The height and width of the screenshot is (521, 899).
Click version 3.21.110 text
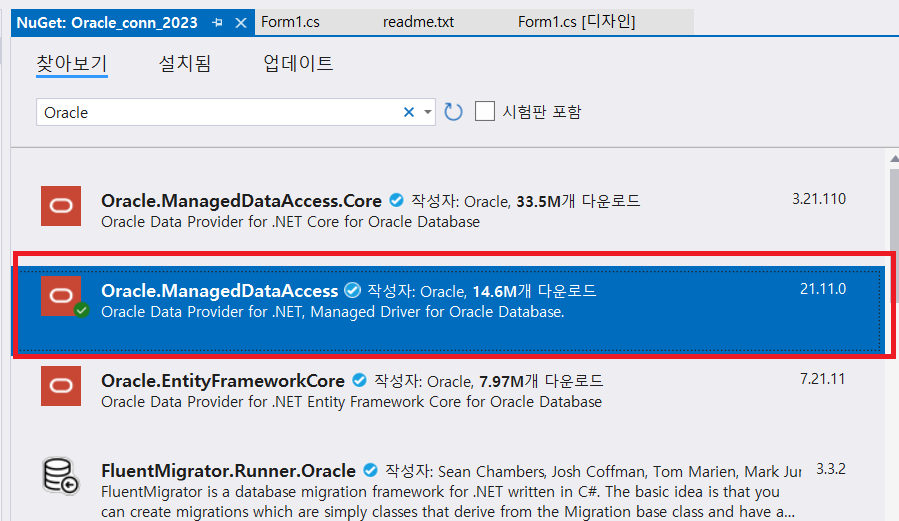(x=819, y=199)
